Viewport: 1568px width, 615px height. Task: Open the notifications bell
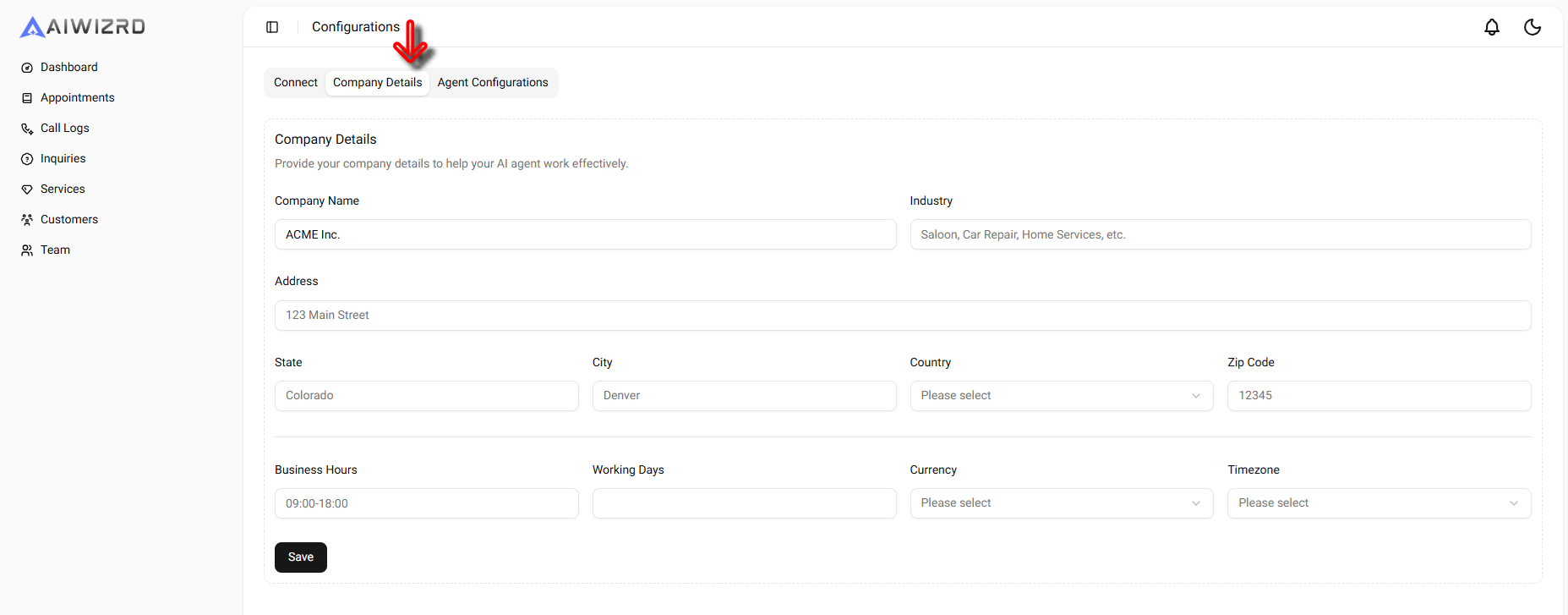tap(1491, 27)
